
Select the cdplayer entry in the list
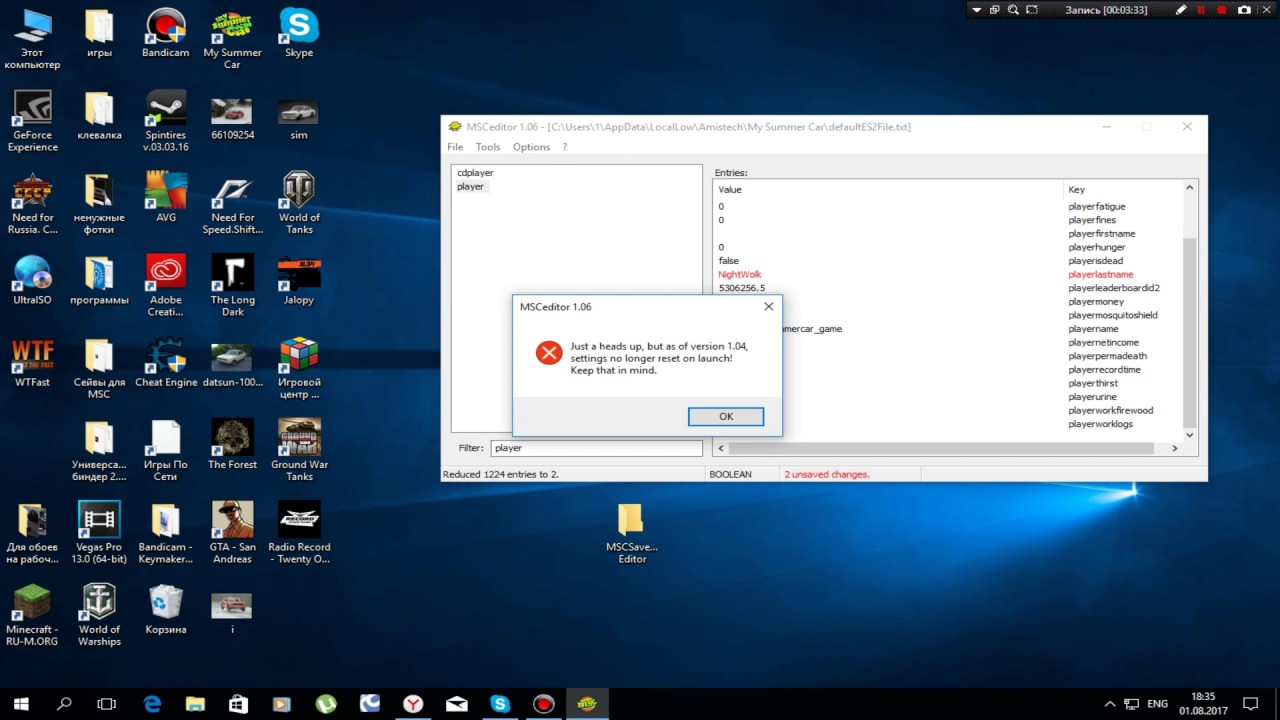click(475, 173)
